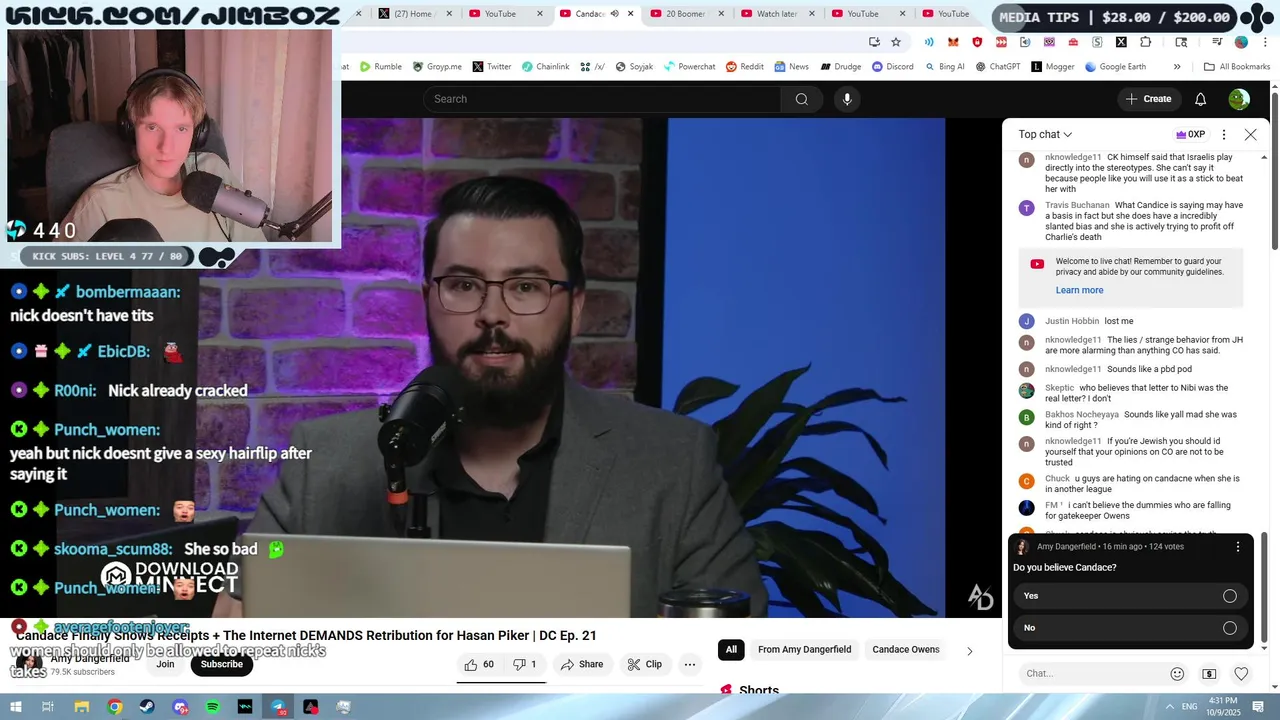
Task: Open Steam from the taskbar
Action: click(x=147, y=707)
